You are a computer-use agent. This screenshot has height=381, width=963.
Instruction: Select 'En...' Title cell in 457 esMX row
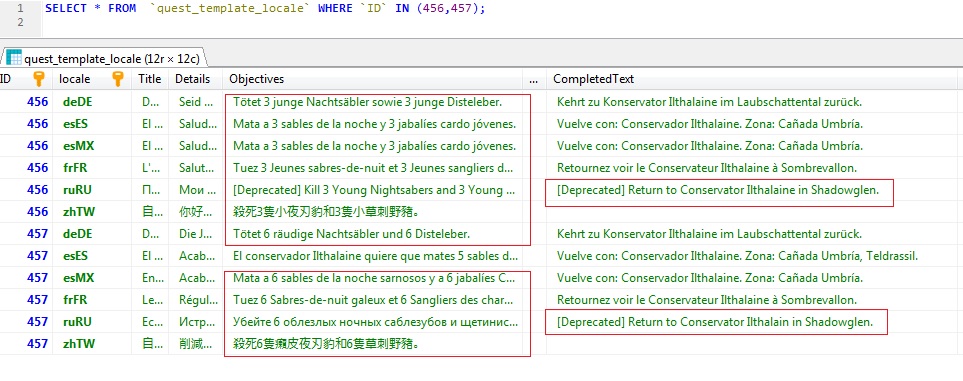150,278
